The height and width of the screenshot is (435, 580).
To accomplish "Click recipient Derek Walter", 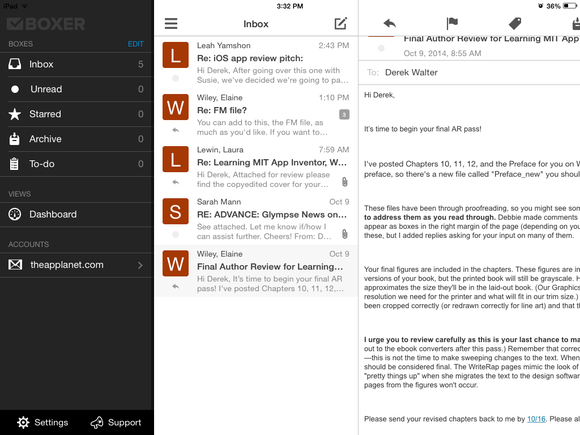I will pyautogui.click(x=411, y=72).
